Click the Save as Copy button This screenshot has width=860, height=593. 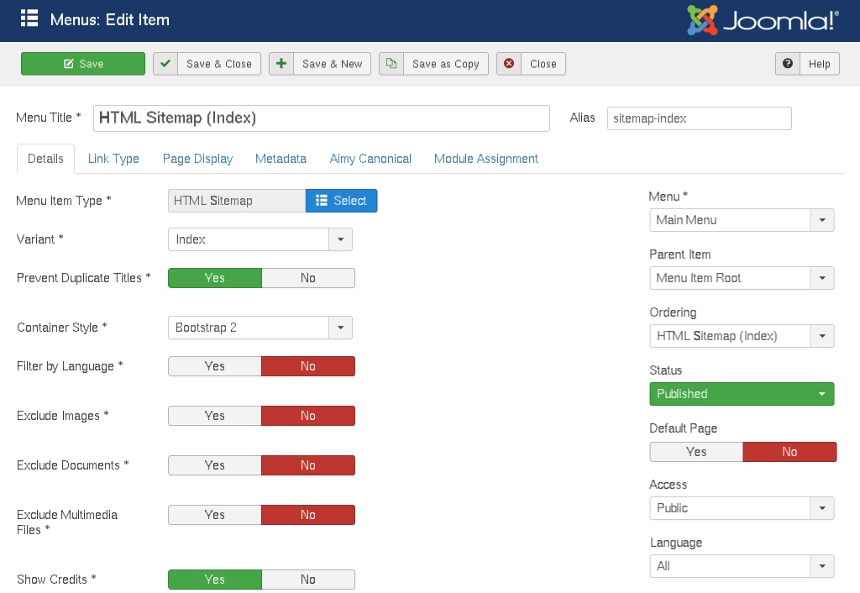coord(433,63)
